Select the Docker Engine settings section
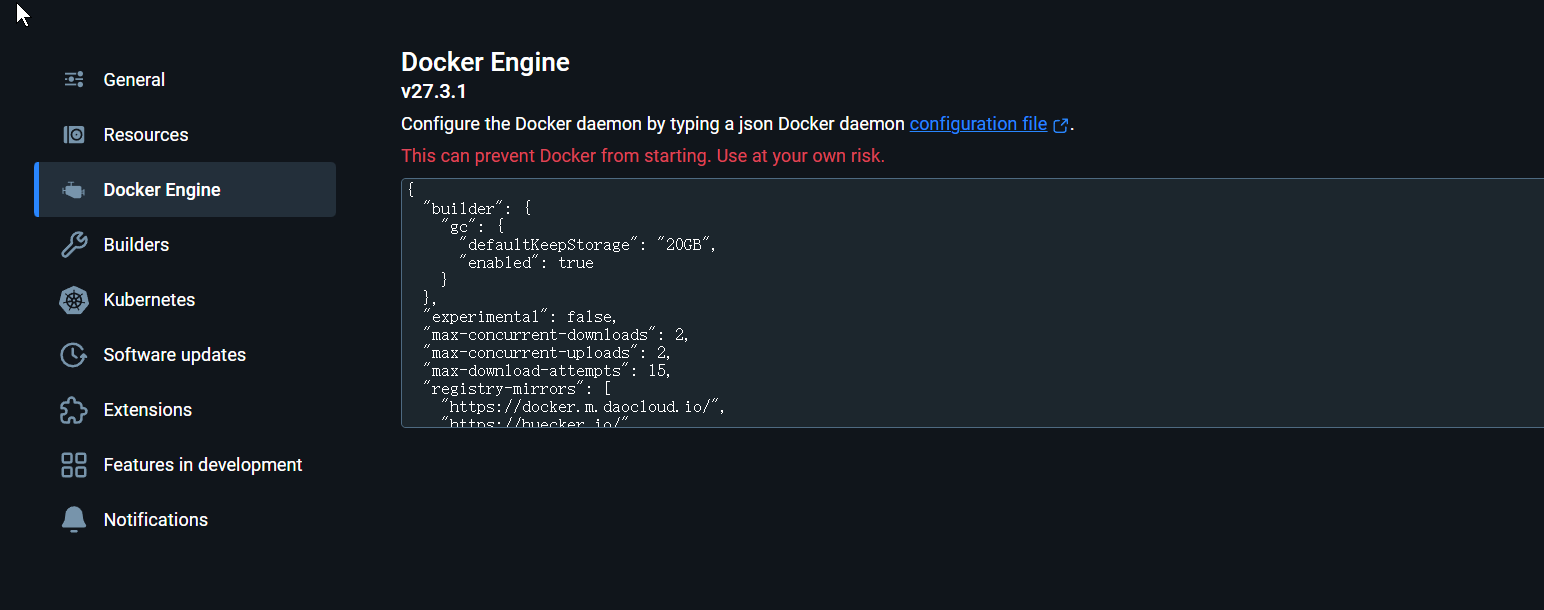Image resolution: width=1544 pixels, height=610 pixels. tap(185, 190)
